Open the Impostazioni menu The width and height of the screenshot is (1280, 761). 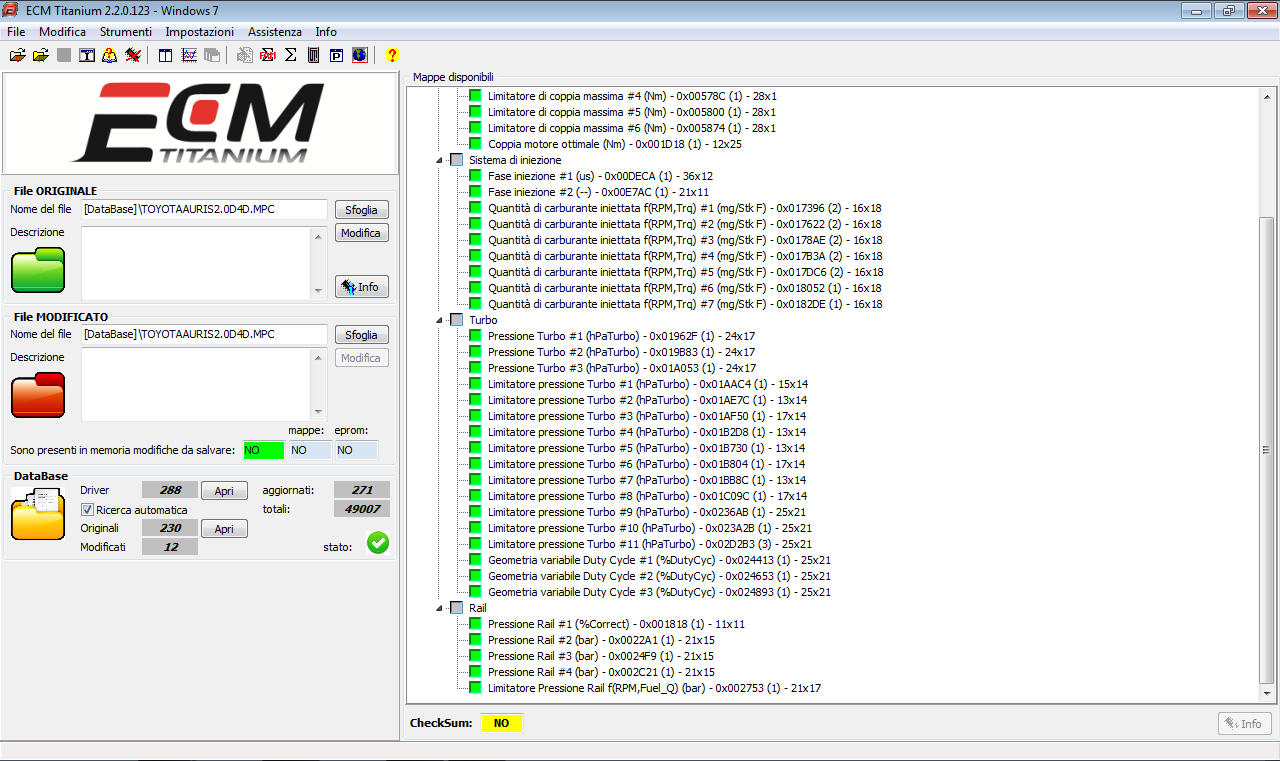[200, 32]
